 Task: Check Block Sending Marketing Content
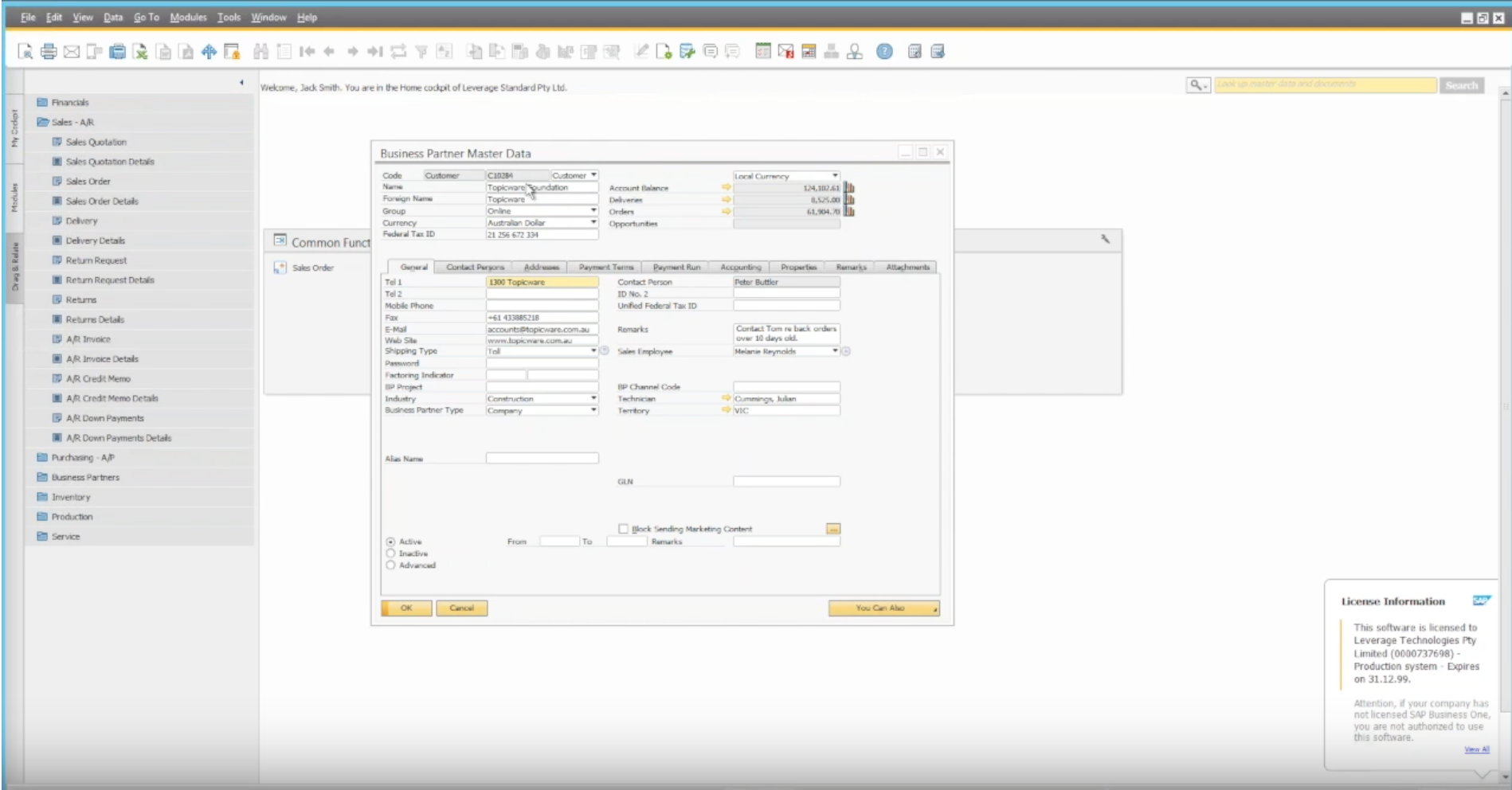point(623,529)
